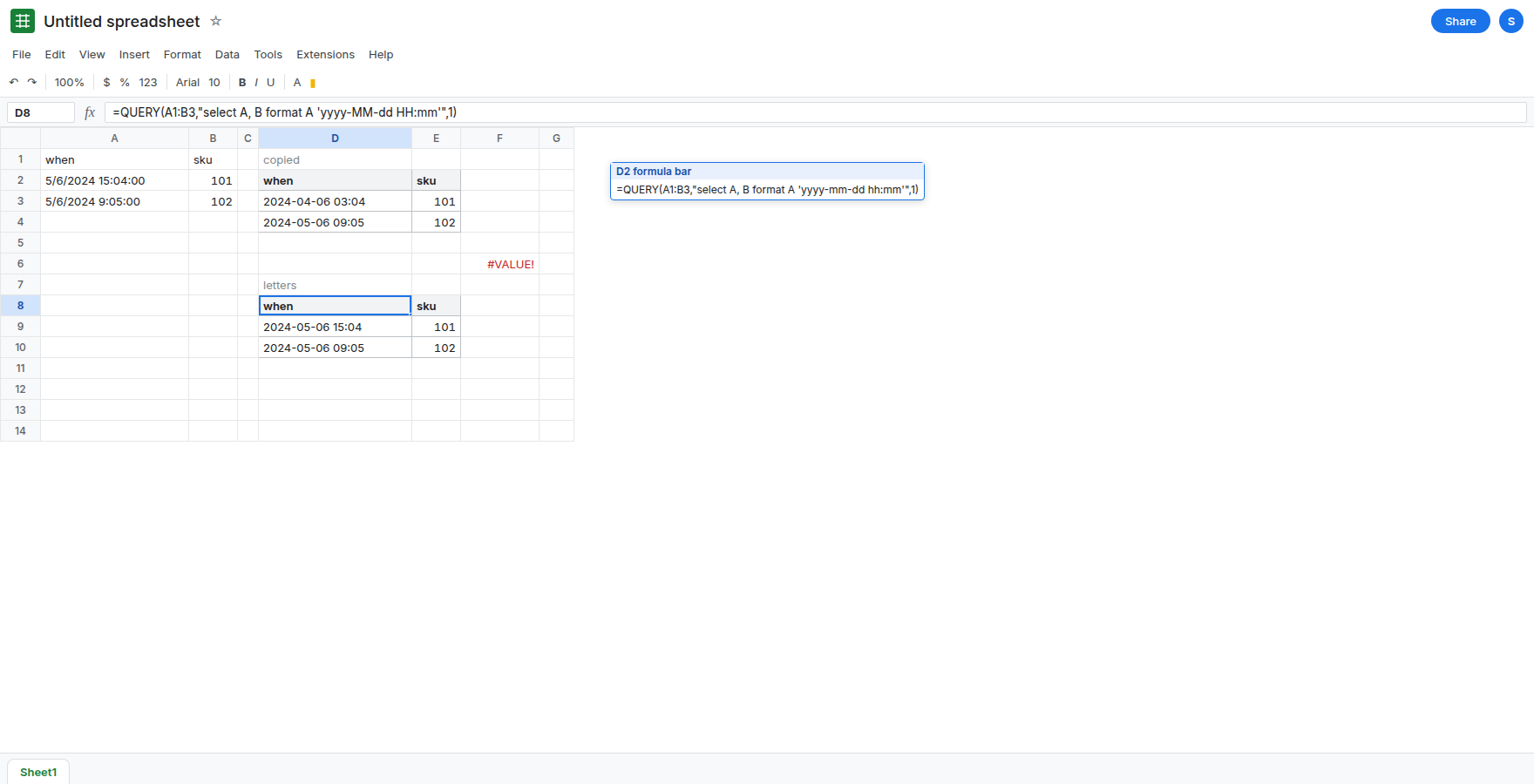Click the Untitled spreadsheet title

(x=122, y=21)
